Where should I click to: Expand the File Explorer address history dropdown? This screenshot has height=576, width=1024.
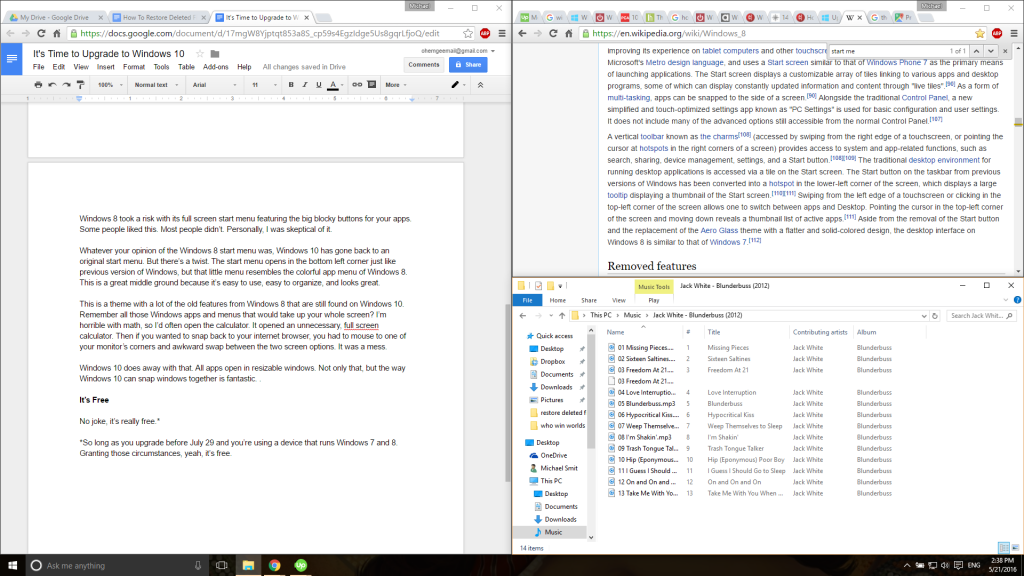923,315
